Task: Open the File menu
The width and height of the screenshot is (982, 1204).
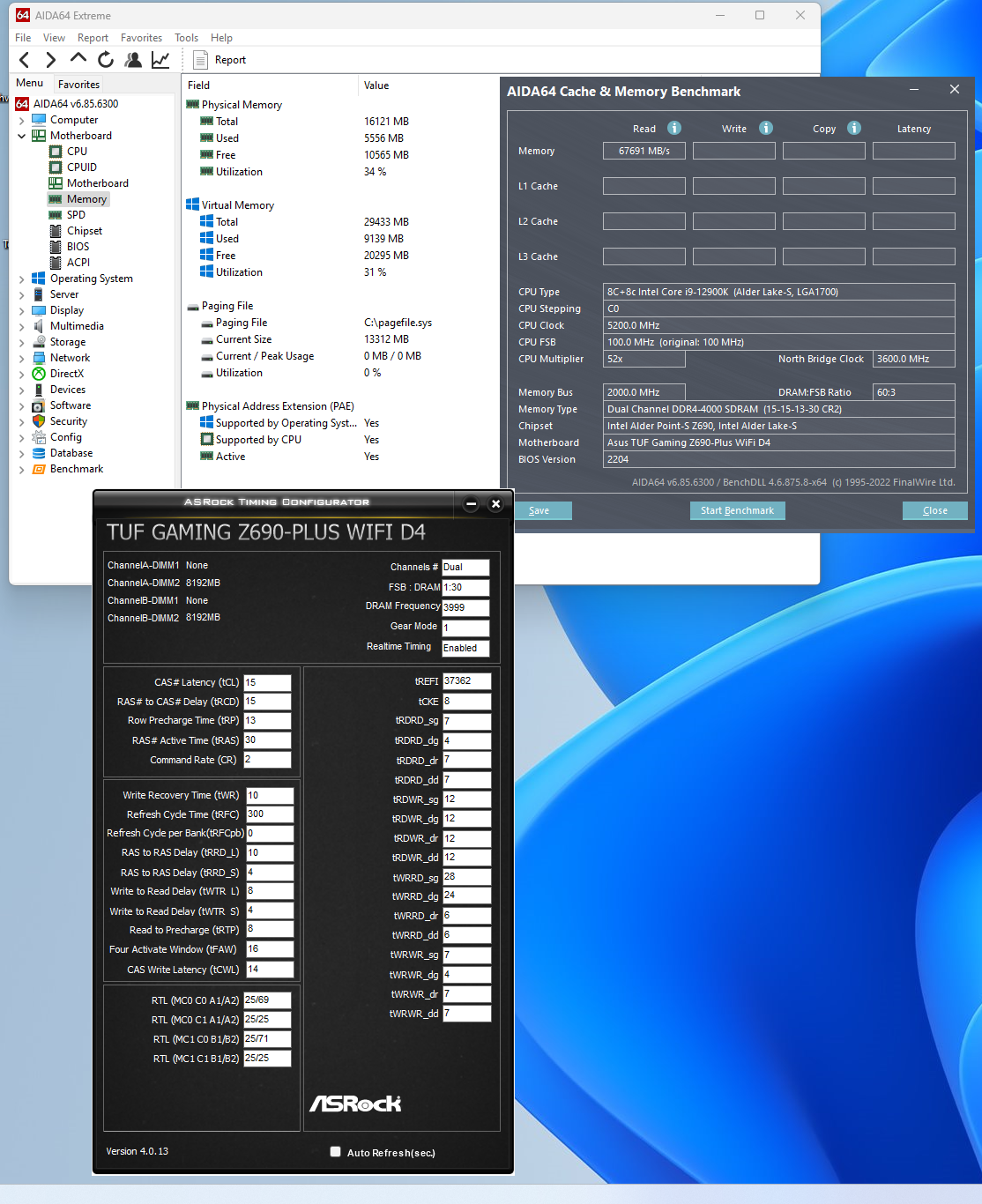Action: [23, 38]
